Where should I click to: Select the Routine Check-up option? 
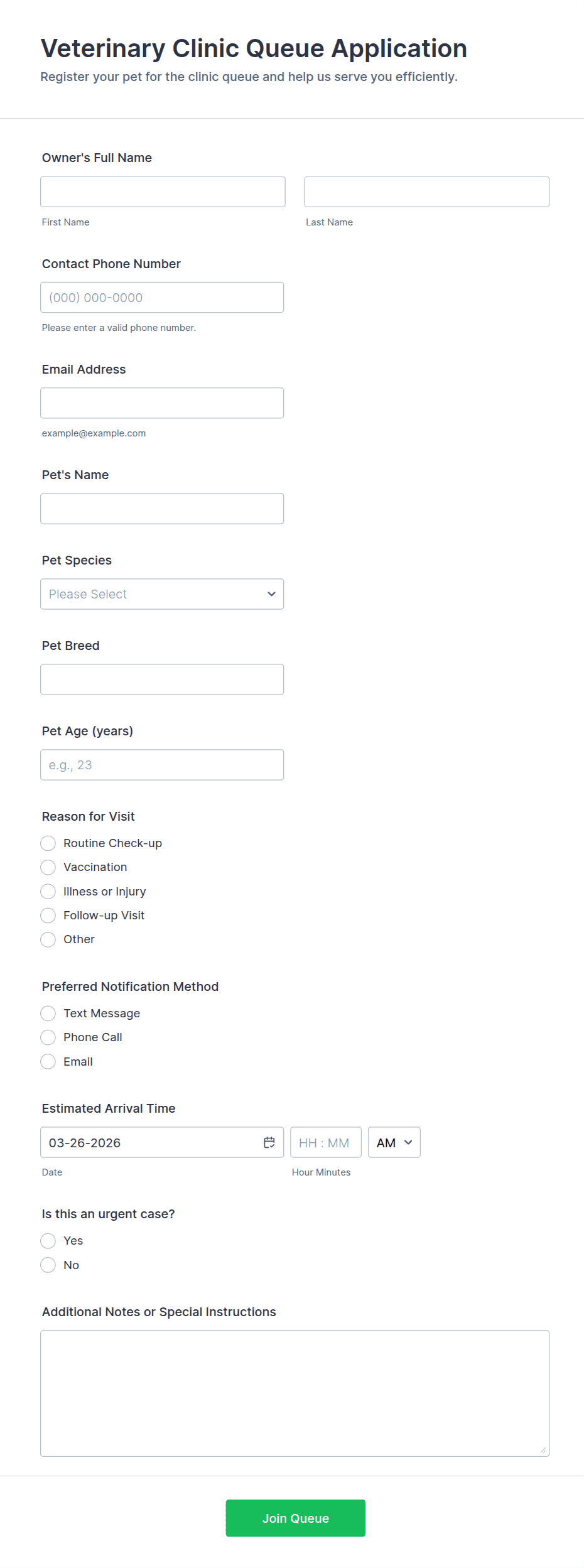(48, 843)
